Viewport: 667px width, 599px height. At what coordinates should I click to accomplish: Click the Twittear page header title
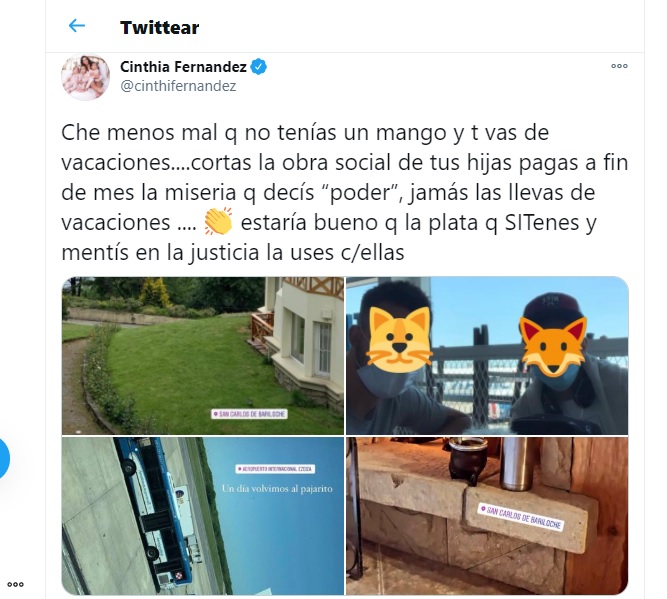coord(160,28)
